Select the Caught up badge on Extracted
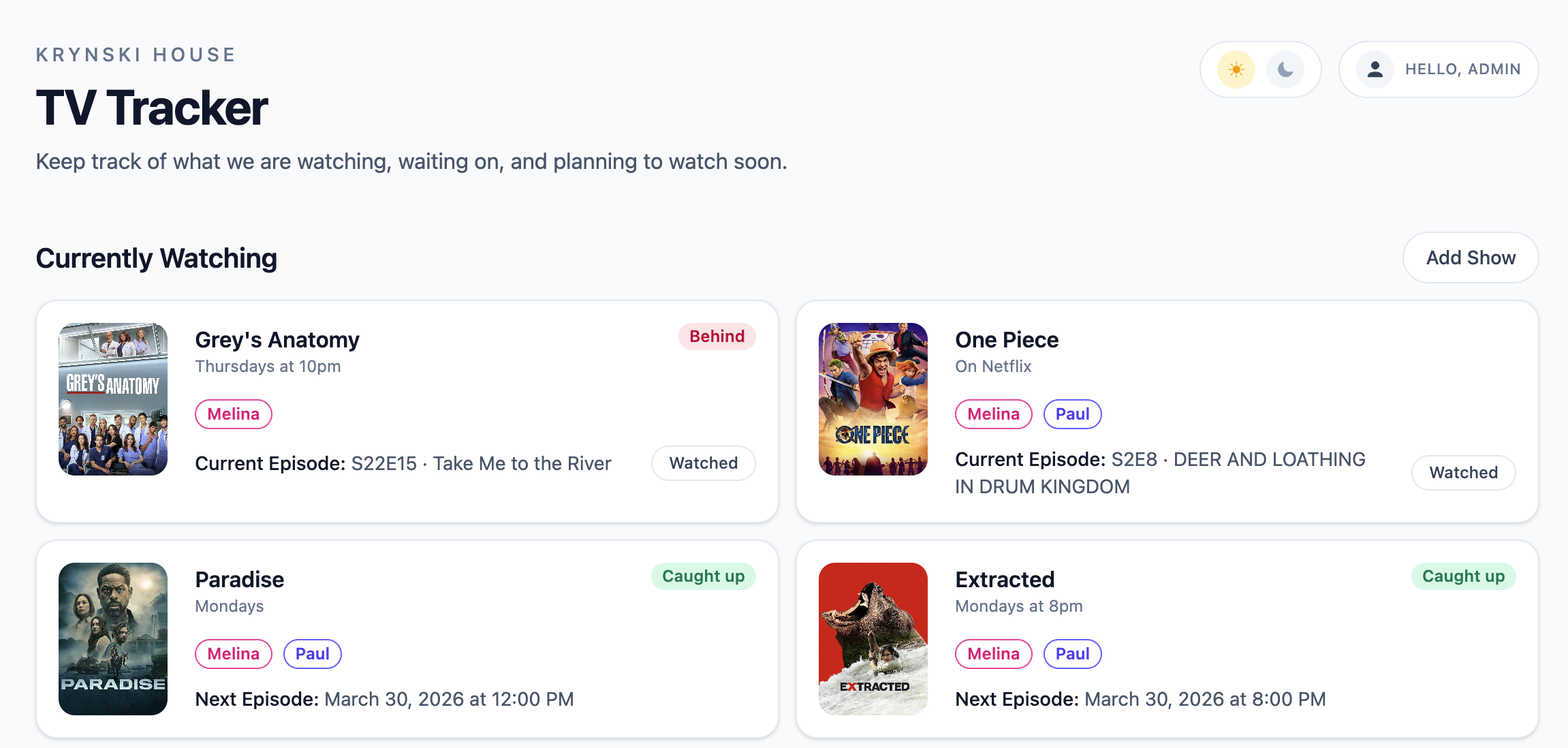1568x748 pixels. 1463,576
